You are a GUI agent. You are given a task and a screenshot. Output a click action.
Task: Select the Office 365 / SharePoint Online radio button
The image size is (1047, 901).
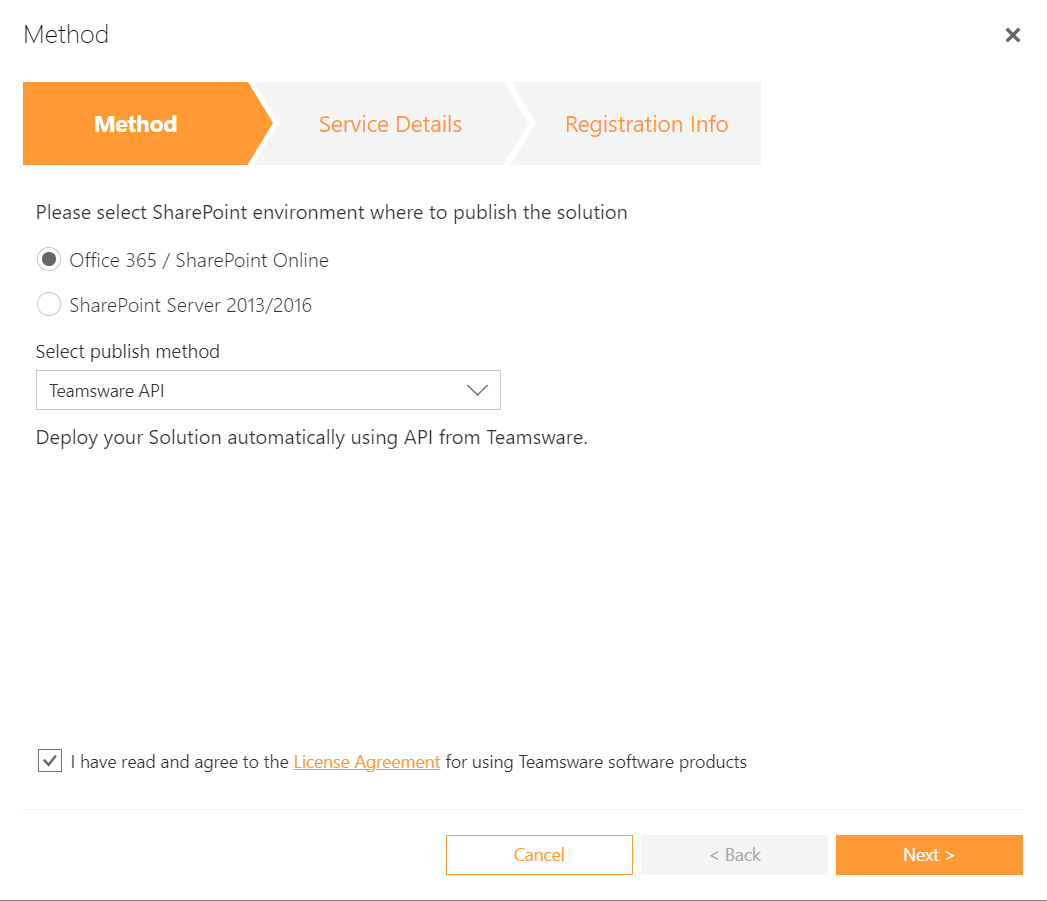tap(49, 259)
